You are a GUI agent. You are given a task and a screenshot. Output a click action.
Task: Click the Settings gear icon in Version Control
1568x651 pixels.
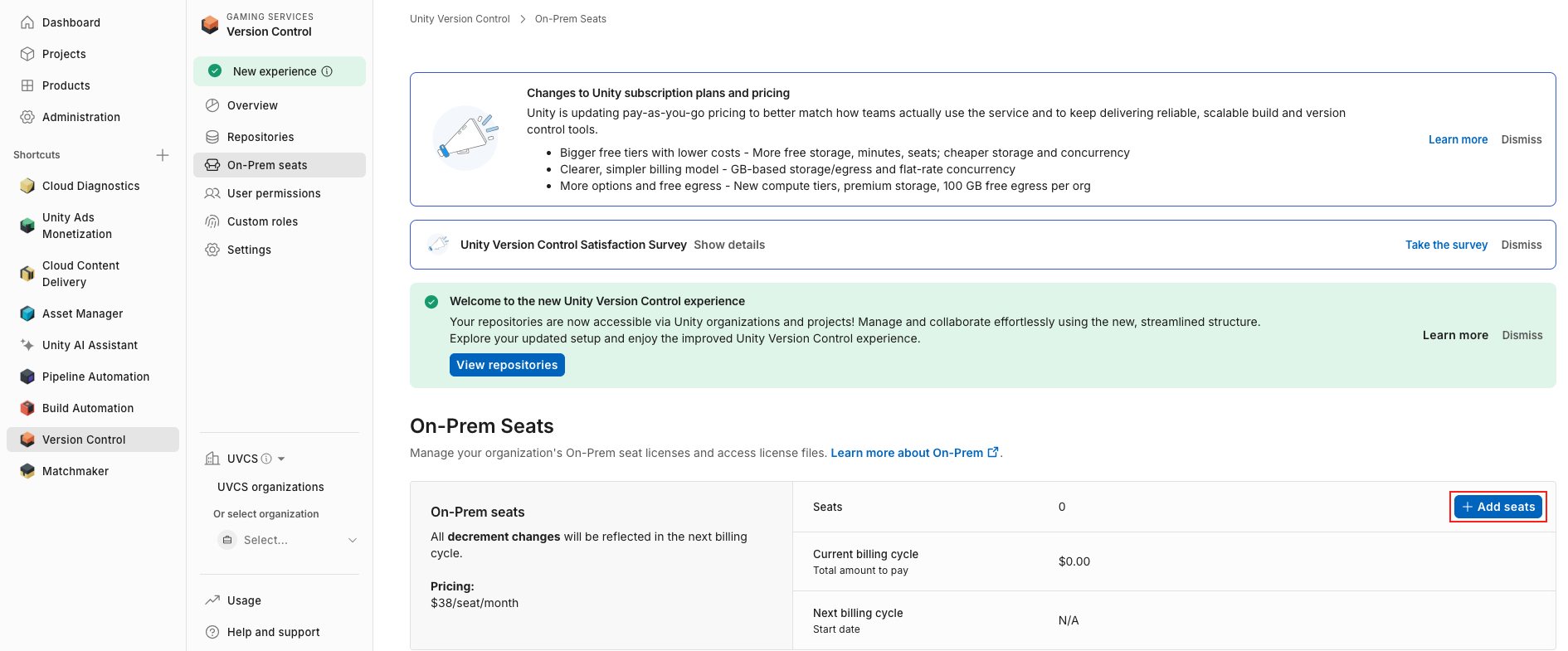[x=212, y=250]
